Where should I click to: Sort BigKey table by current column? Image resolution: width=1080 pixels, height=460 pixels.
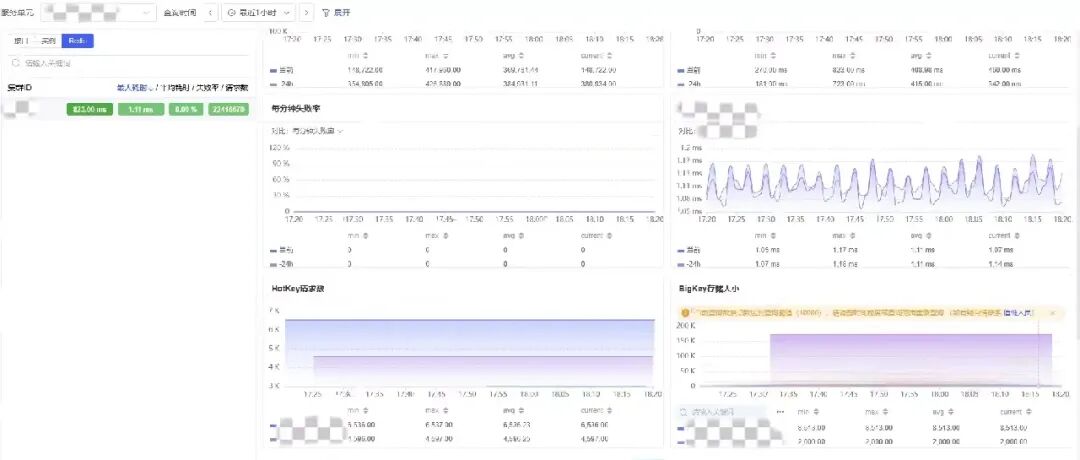1029,412
